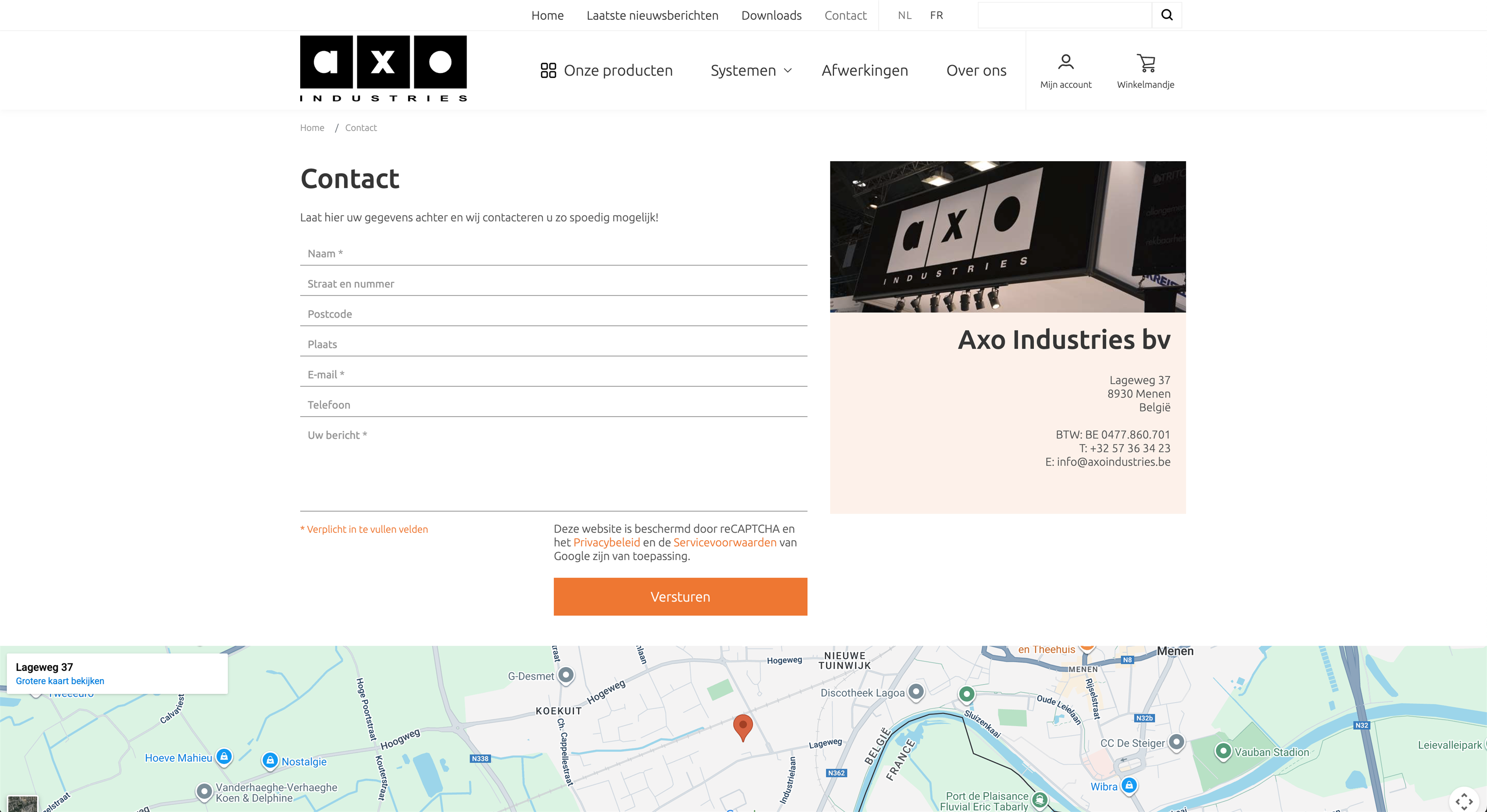The height and width of the screenshot is (812, 1487).
Task: Open the Laatste nieuwsberichten page
Action: click(651, 16)
